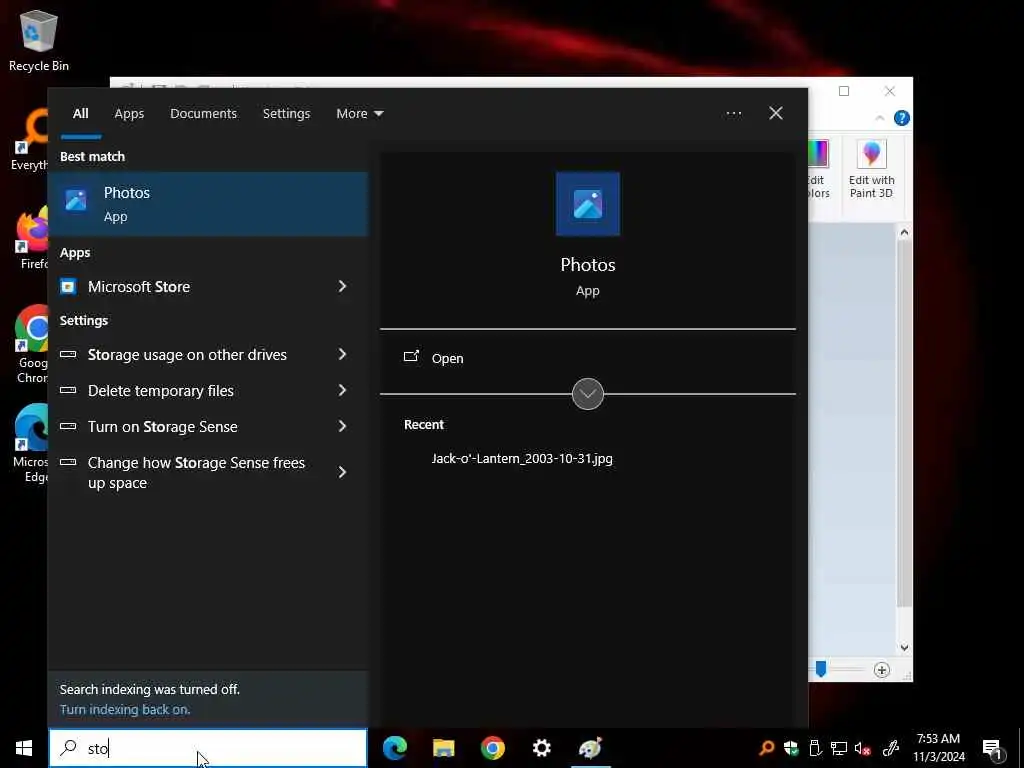Click the Microsoft Edge desktop shortcut
Image resolution: width=1024 pixels, height=768 pixels.
coord(31,444)
